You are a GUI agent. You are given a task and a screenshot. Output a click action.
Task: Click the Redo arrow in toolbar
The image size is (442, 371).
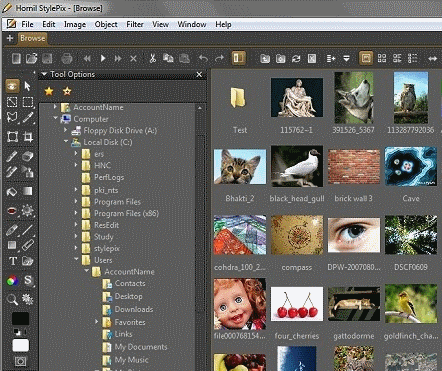click(x=219, y=59)
